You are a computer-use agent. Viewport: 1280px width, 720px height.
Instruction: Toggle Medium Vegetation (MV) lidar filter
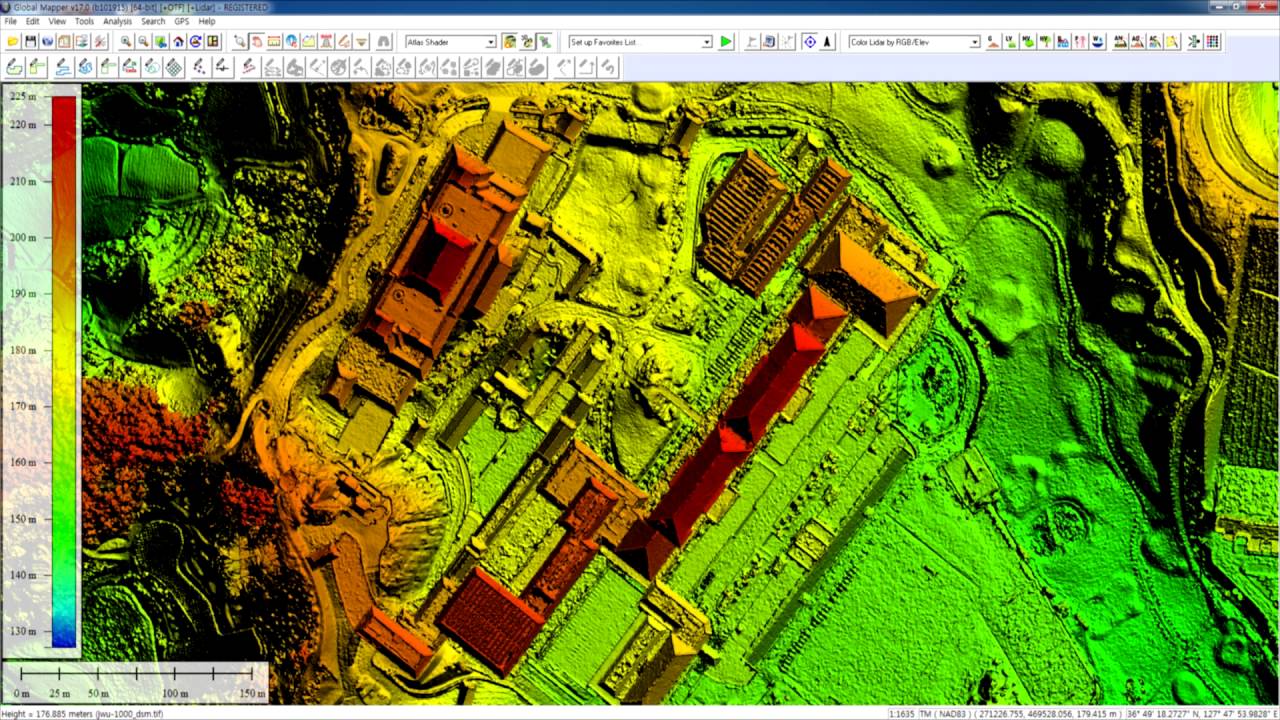(x=1027, y=42)
